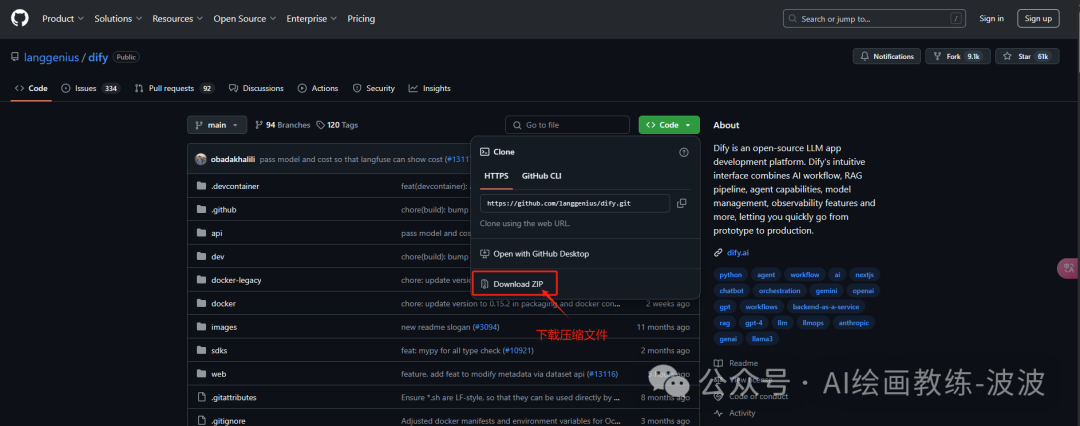Open clone help question-mark icon
This screenshot has width=1080, height=426.
point(683,152)
